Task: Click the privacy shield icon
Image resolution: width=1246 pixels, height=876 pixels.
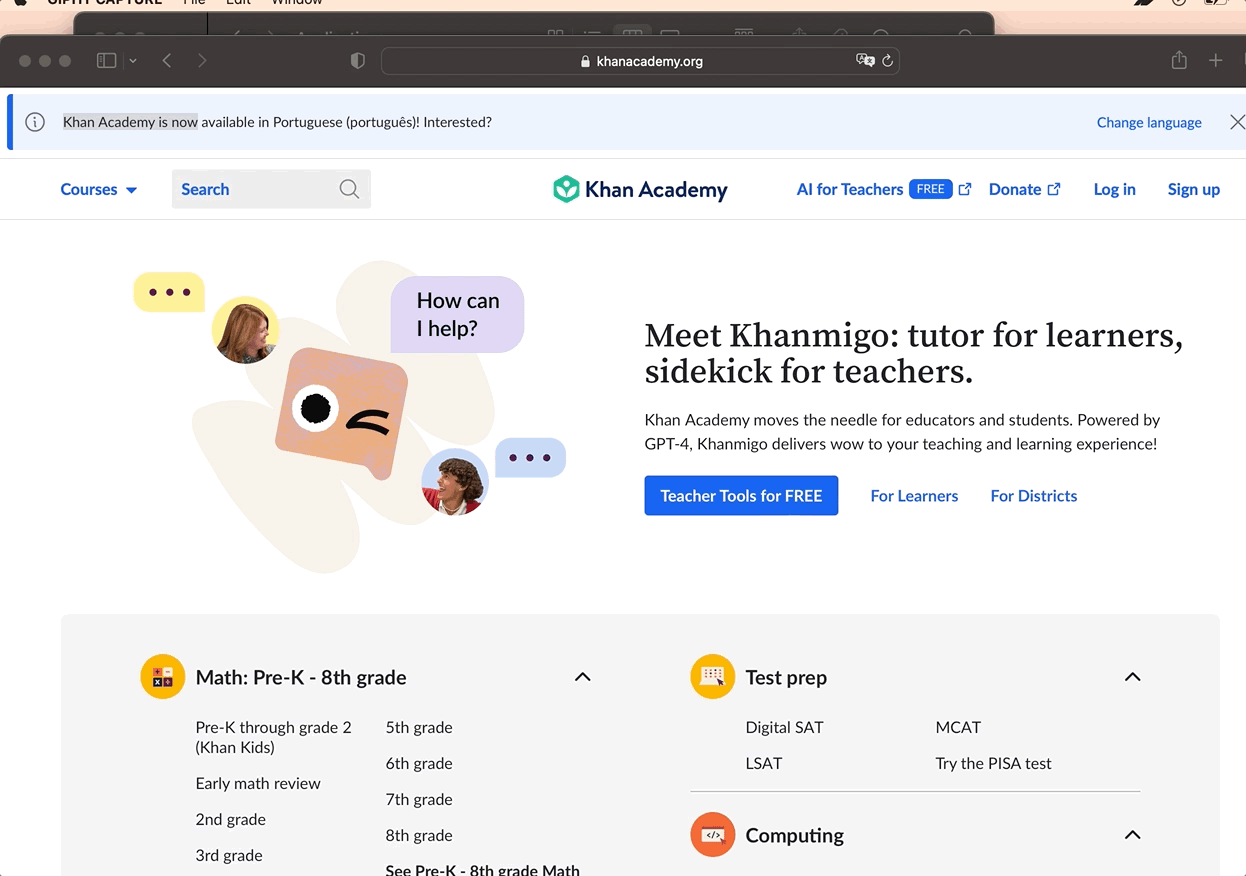Action: (358, 61)
